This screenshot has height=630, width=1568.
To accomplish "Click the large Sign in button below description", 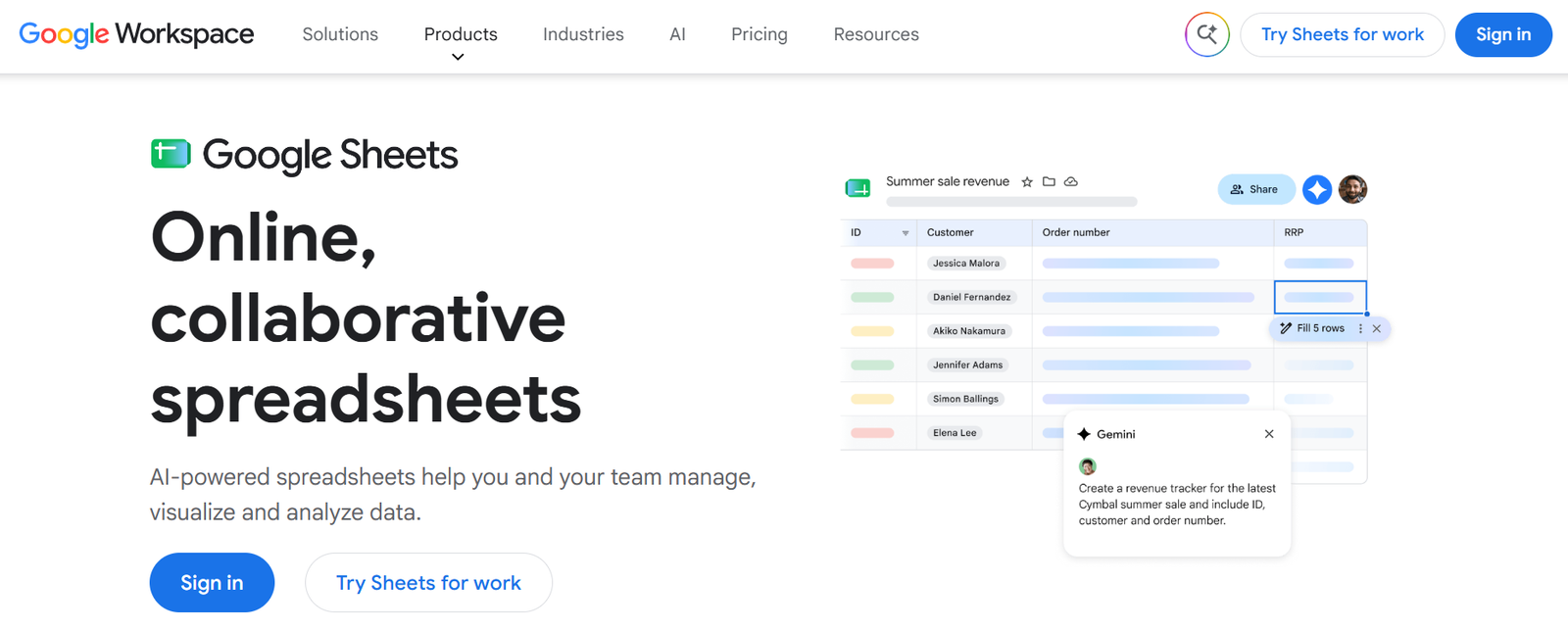I will [212, 583].
